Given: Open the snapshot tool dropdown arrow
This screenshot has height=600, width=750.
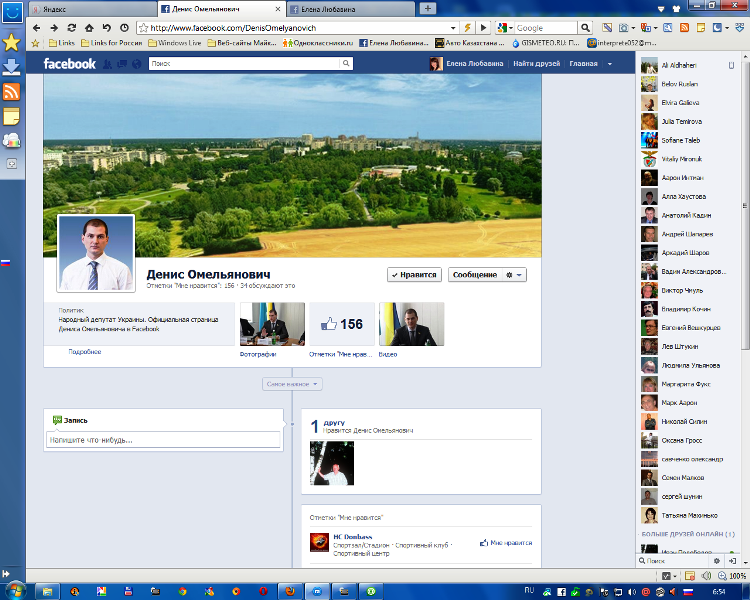Looking at the screenshot, I should coord(633,28).
